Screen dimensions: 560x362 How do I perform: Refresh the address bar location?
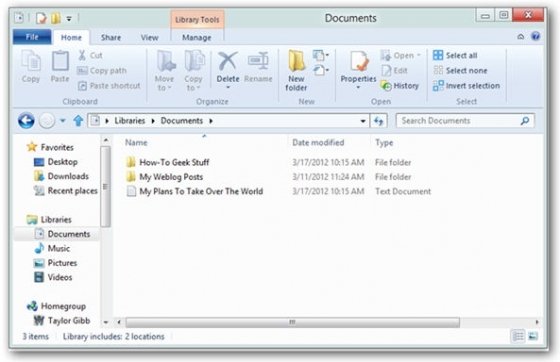379,121
